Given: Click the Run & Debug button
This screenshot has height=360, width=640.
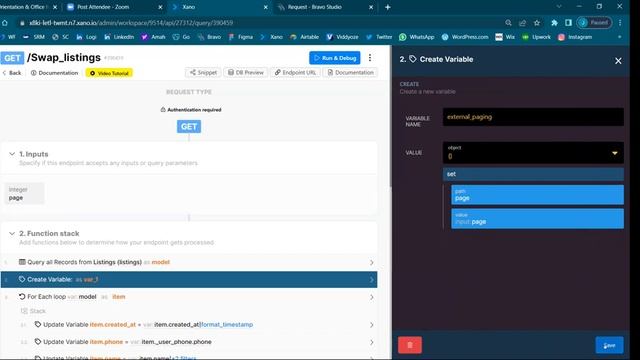Looking at the screenshot, I should coord(335,58).
